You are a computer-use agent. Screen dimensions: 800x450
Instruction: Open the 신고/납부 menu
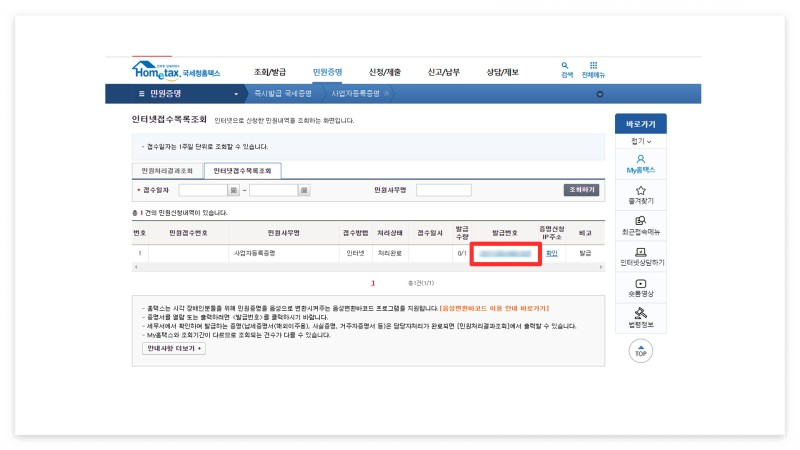pos(443,72)
